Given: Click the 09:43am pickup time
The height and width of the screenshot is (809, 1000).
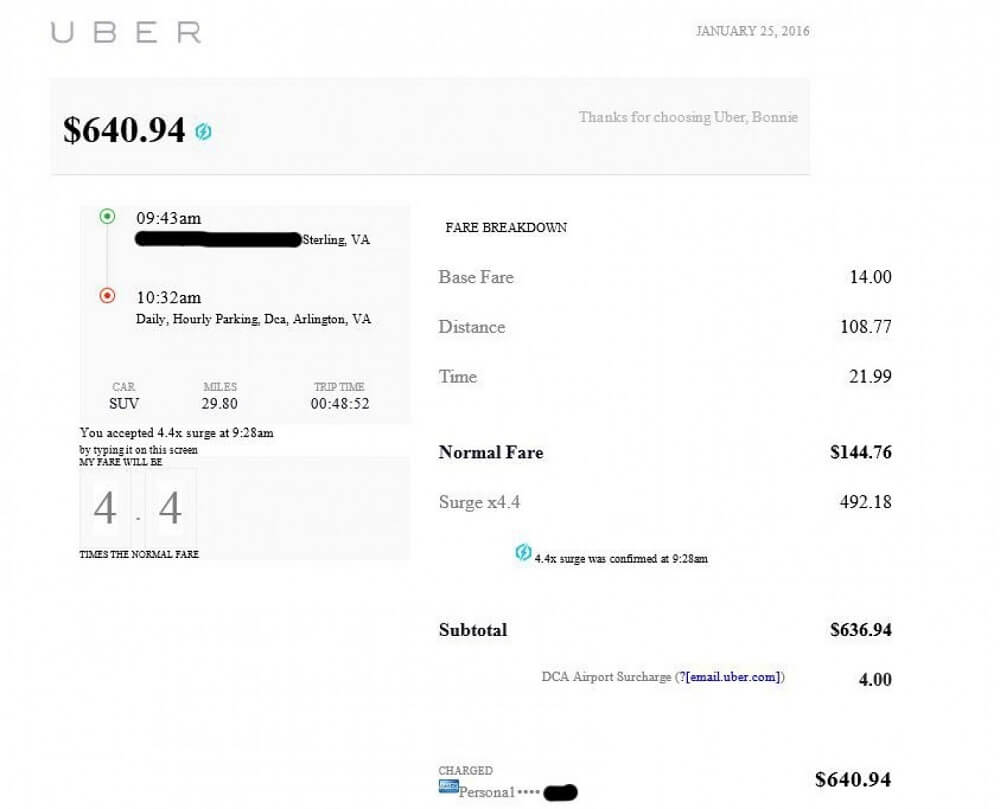Looking at the screenshot, I should pyautogui.click(x=169, y=217).
